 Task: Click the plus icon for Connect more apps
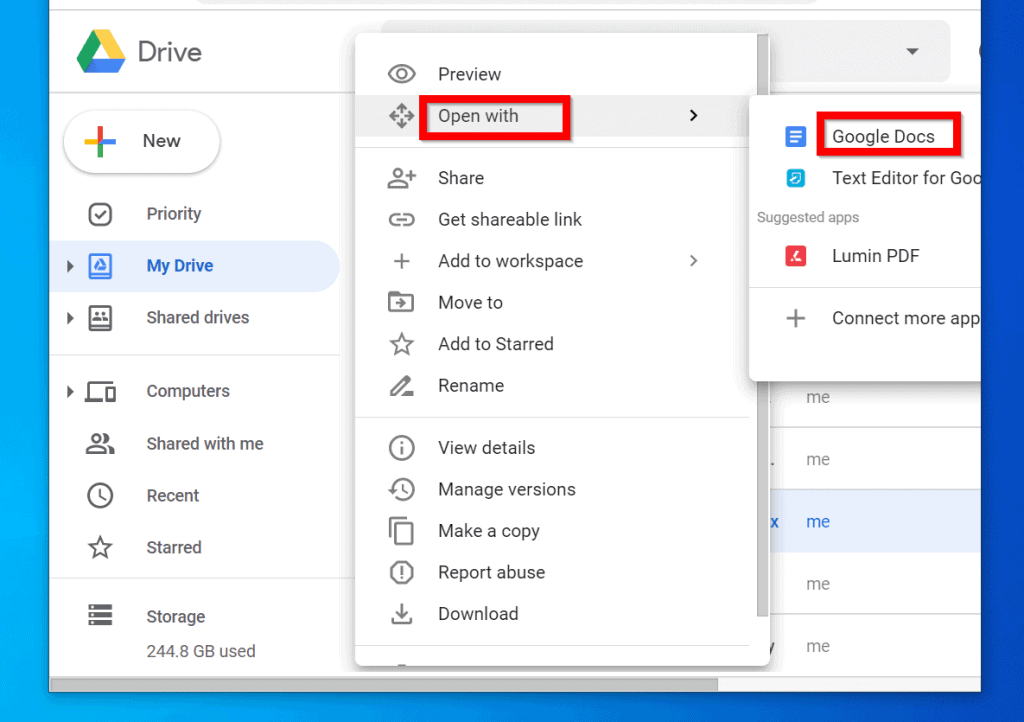click(x=795, y=319)
